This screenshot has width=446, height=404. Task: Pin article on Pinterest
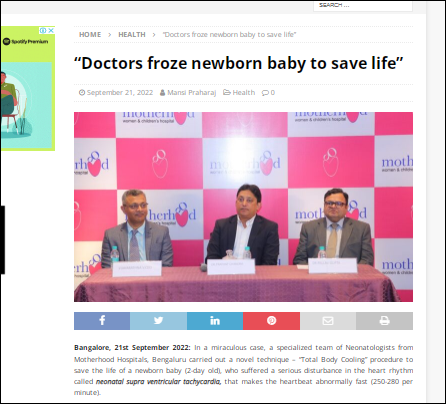[x=271, y=321]
